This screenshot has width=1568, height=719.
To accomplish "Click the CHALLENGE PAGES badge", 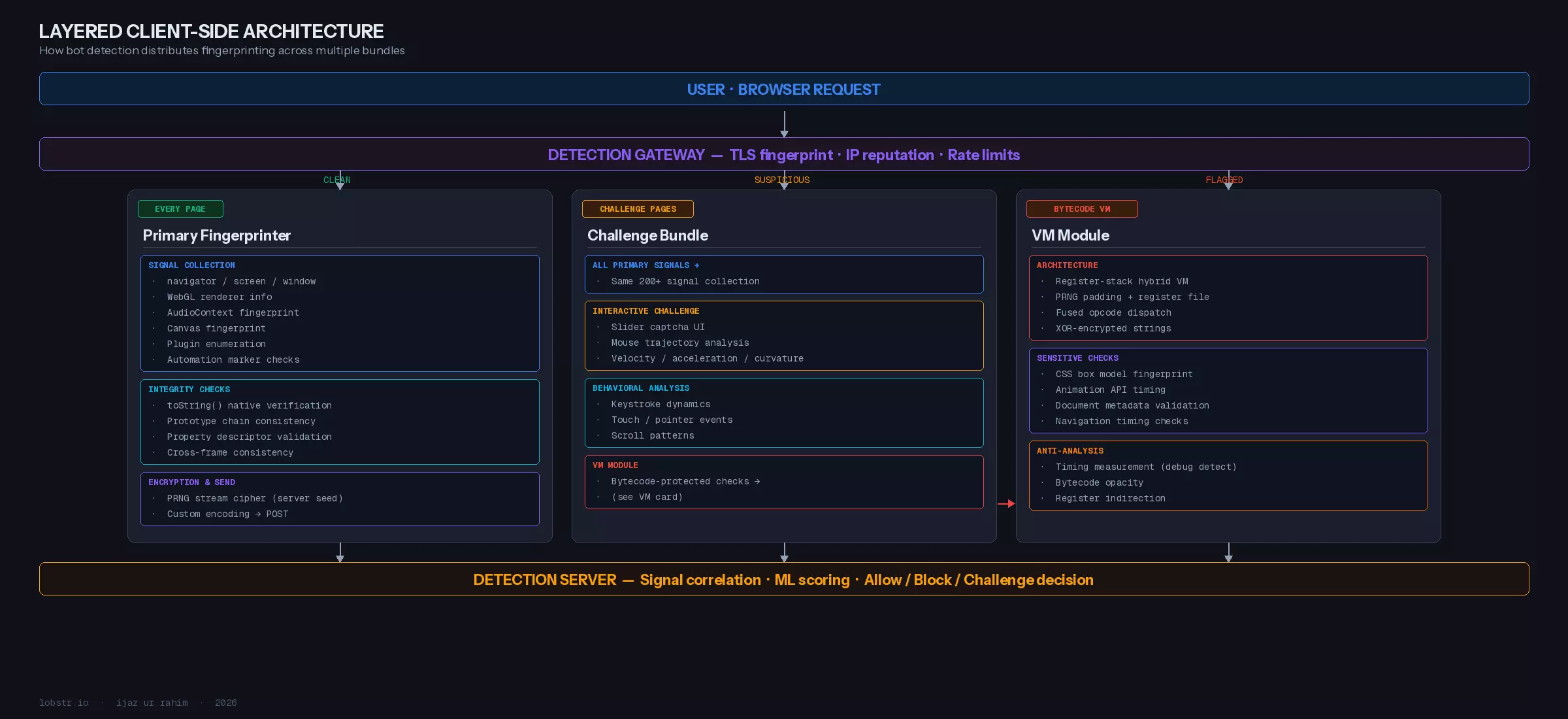I will pos(638,209).
